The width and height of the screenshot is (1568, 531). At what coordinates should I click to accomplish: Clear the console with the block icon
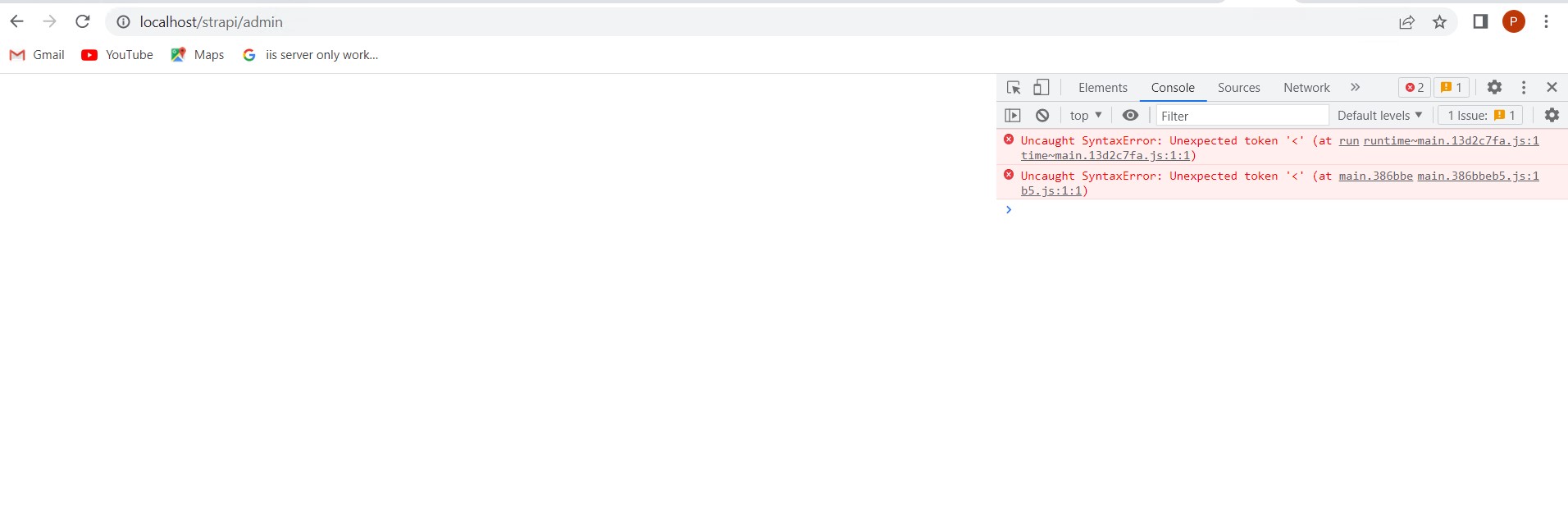tap(1042, 116)
